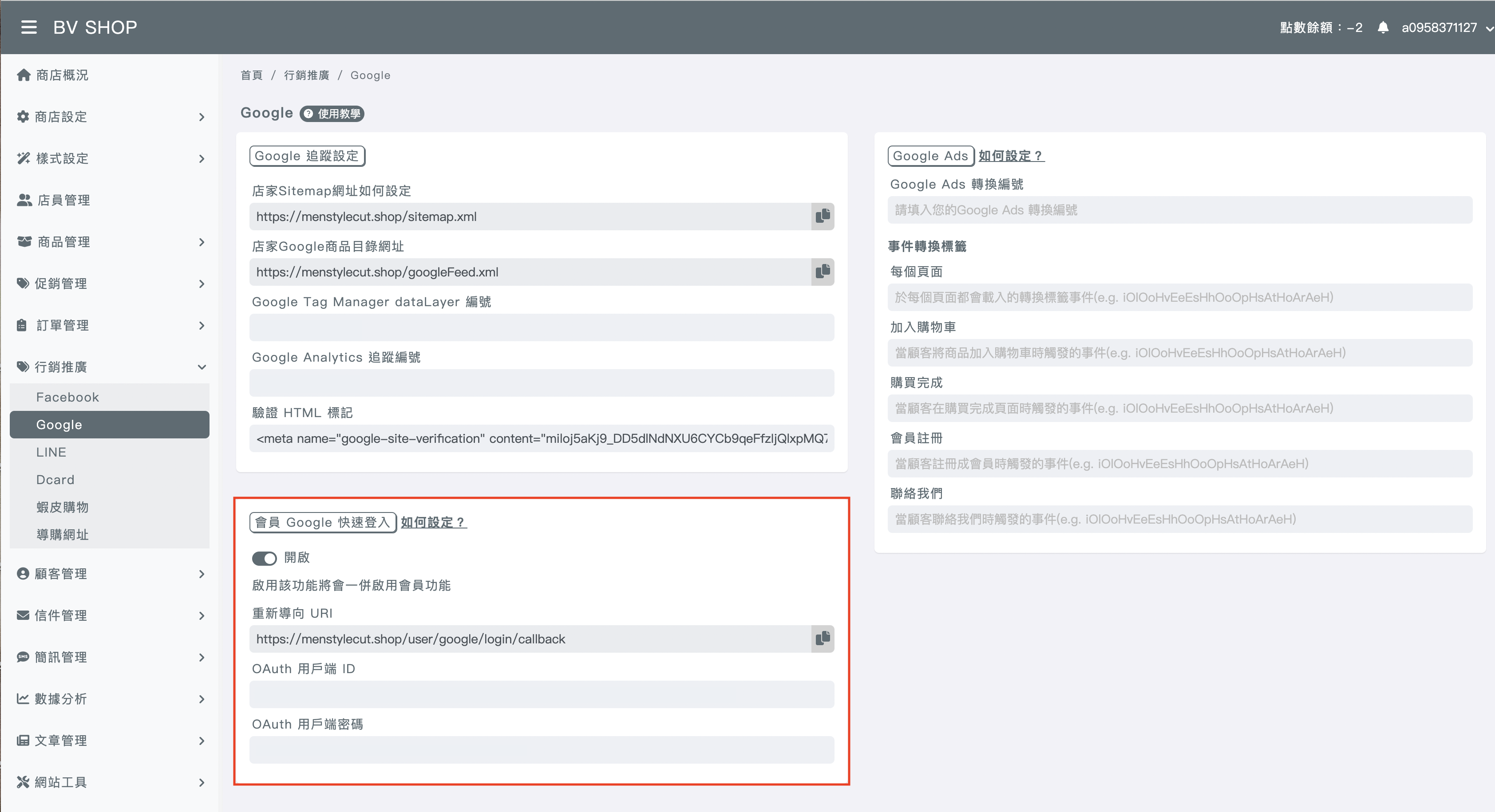The width and height of the screenshot is (1495, 812).
Task: Click the 商店概況 home icon
Action: tap(24, 75)
